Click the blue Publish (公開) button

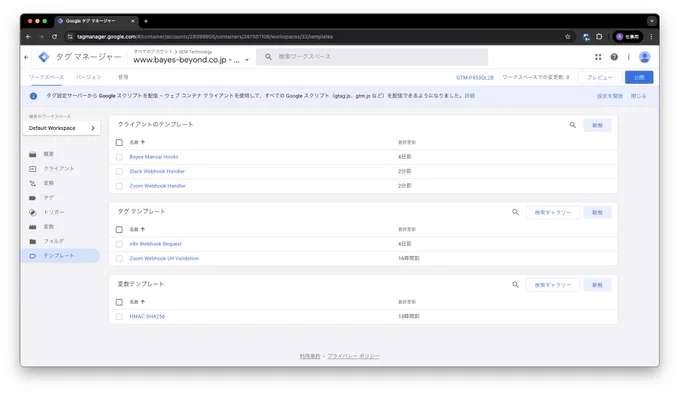639,77
